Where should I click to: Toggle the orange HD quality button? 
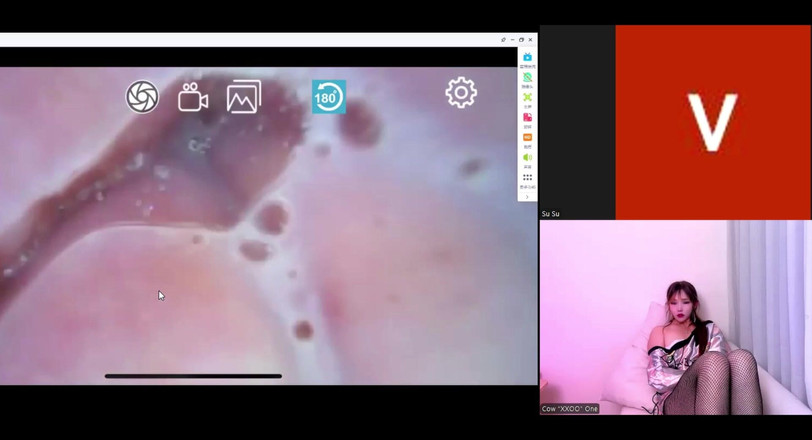(x=527, y=138)
